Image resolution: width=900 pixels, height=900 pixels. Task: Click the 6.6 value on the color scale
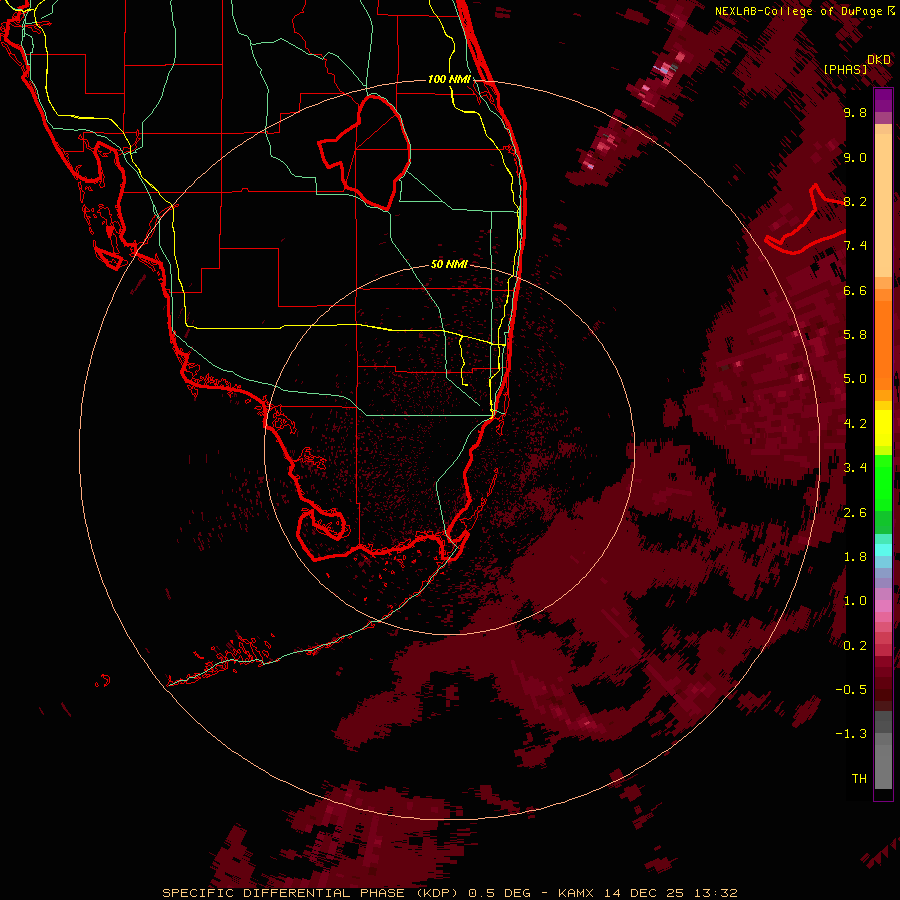click(855, 290)
